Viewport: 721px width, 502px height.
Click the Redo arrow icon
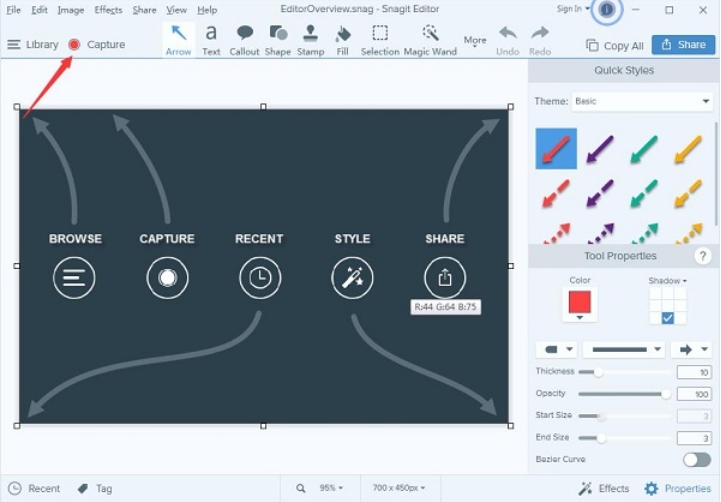point(540,33)
